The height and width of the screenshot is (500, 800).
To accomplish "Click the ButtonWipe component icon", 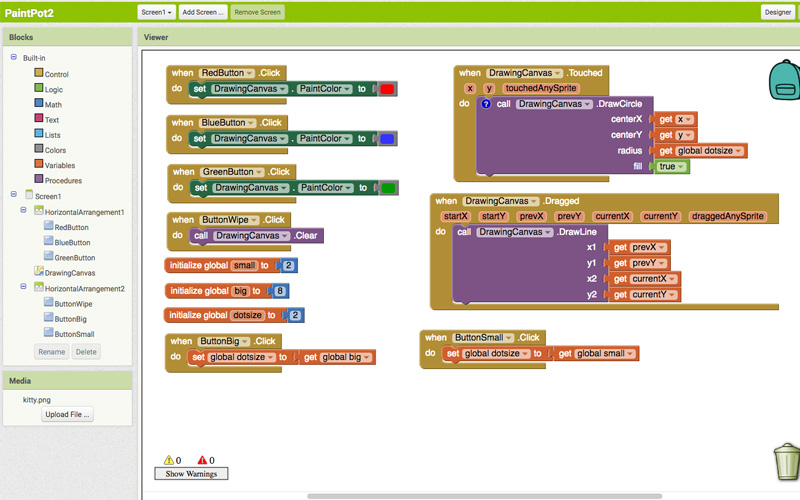I will (48, 303).
